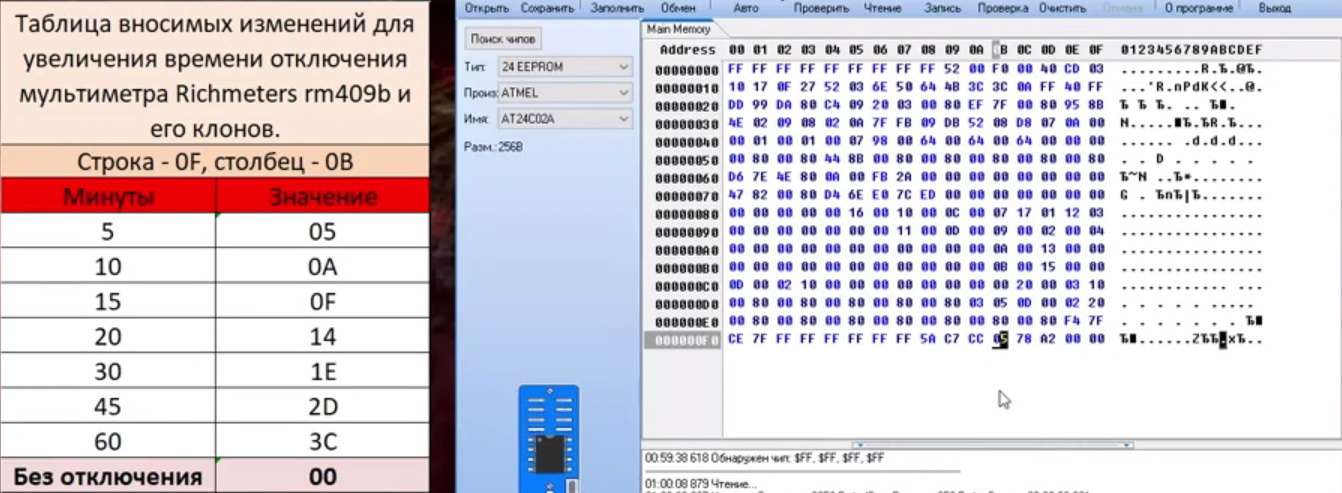Click value 00 beside Без отключения
1342x493 pixels.
[x=323, y=477]
